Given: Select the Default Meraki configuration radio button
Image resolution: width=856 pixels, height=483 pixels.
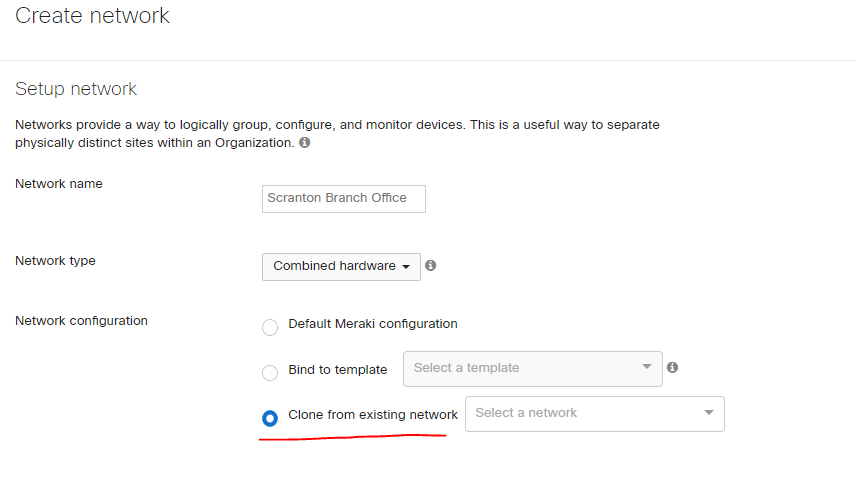Looking at the screenshot, I should [x=270, y=327].
